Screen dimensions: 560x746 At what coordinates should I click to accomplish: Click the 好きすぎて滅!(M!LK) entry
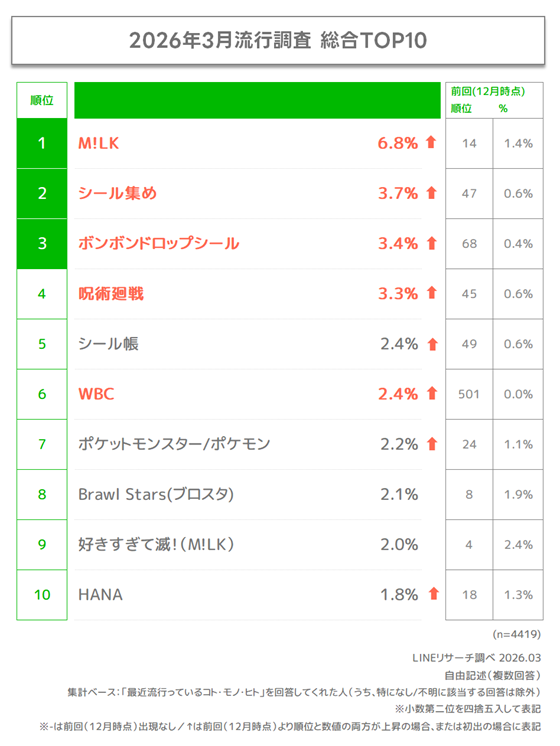[x=156, y=544]
